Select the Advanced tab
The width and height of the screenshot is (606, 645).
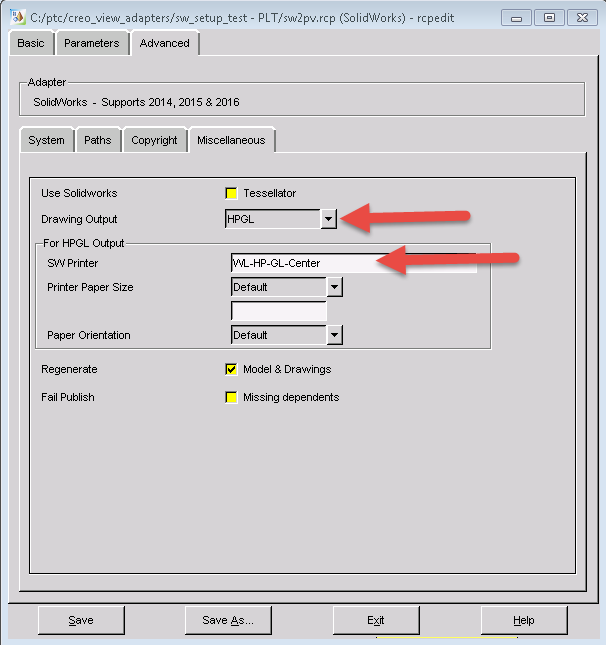[165, 43]
